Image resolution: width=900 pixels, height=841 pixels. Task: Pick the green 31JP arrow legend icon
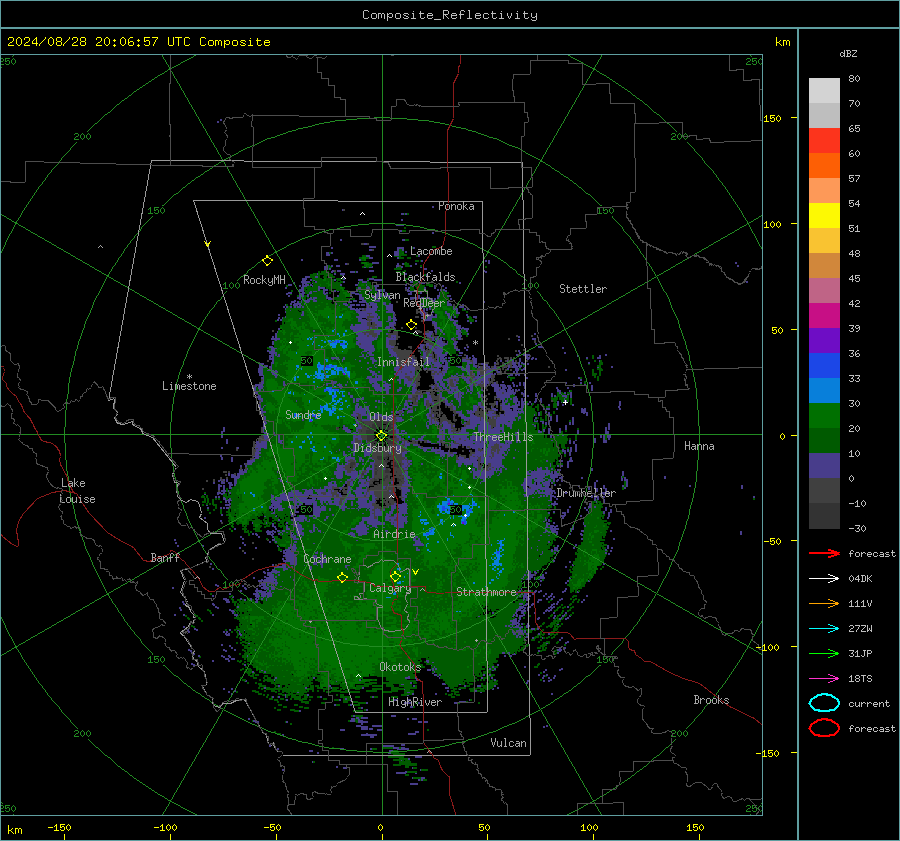click(x=824, y=653)
